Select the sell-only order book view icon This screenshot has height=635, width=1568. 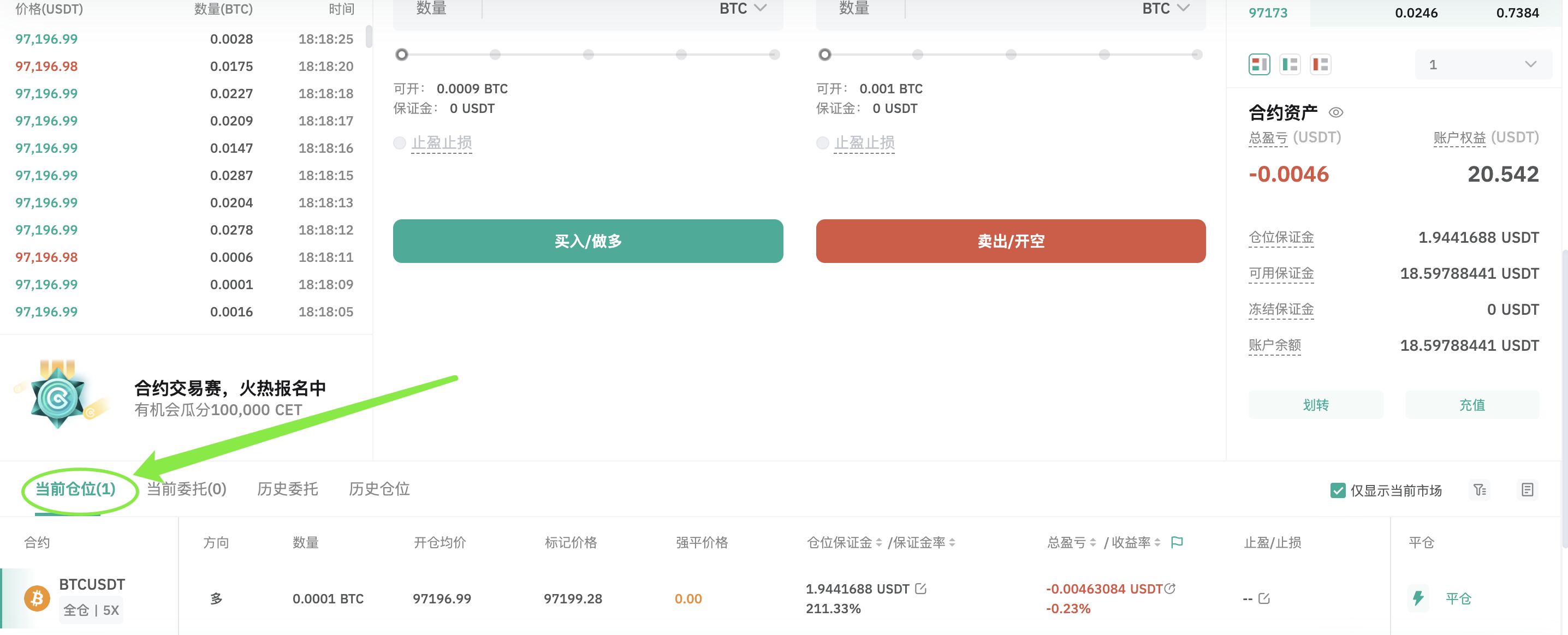pyautogui.click(x=1320, y=64)
